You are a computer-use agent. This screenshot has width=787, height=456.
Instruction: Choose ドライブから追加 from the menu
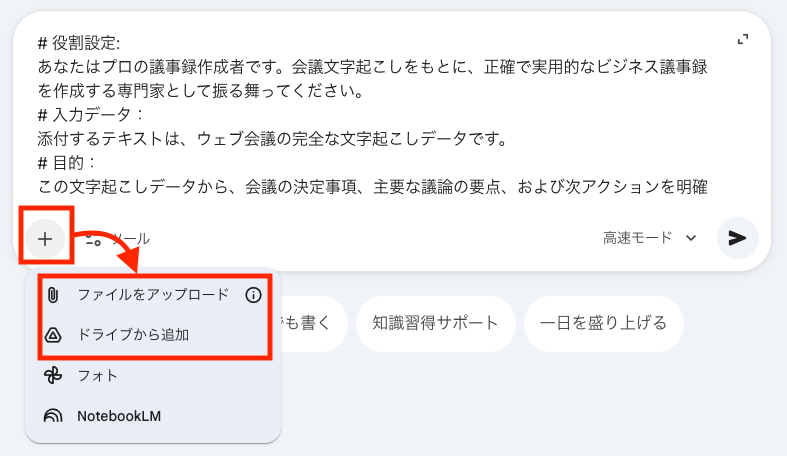tap(153, 335)
